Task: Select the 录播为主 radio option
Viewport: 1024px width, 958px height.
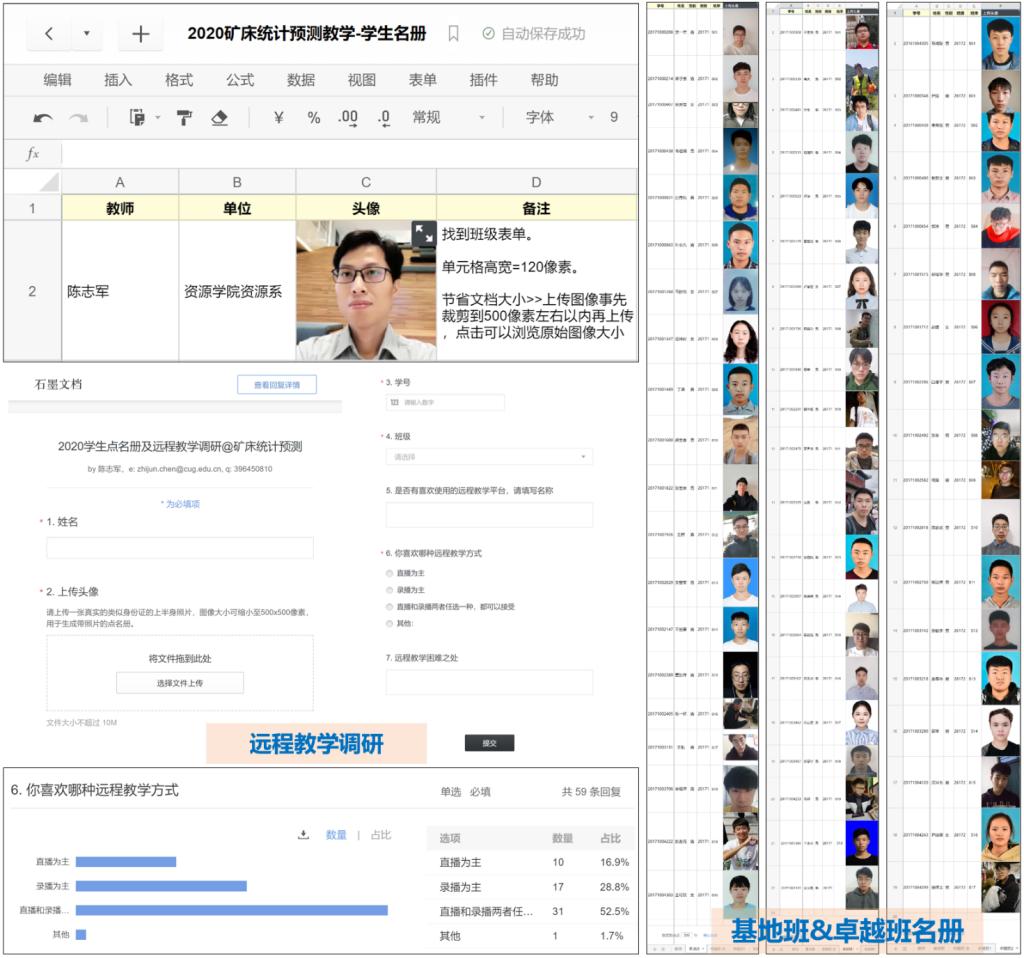Action: 390,590
